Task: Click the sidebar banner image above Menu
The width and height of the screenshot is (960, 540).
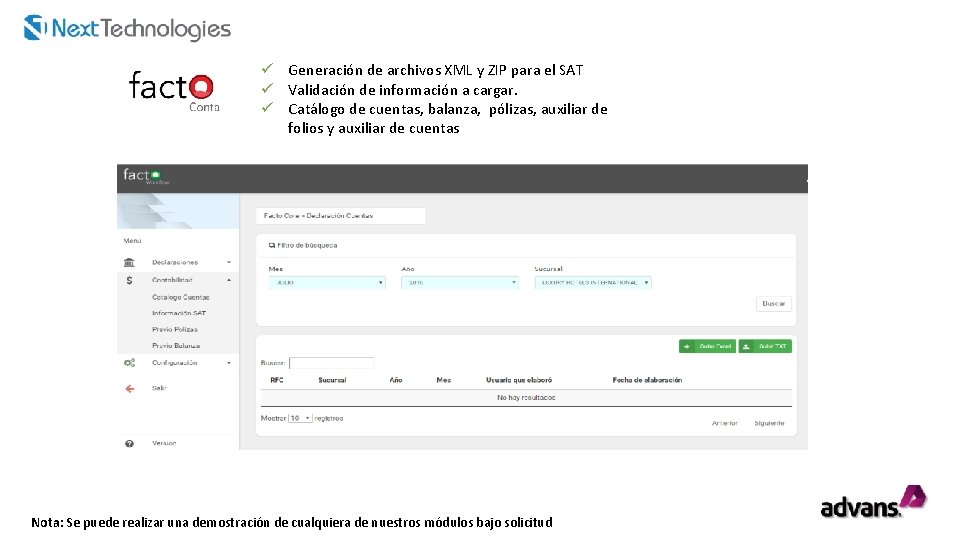Action: 178,211
